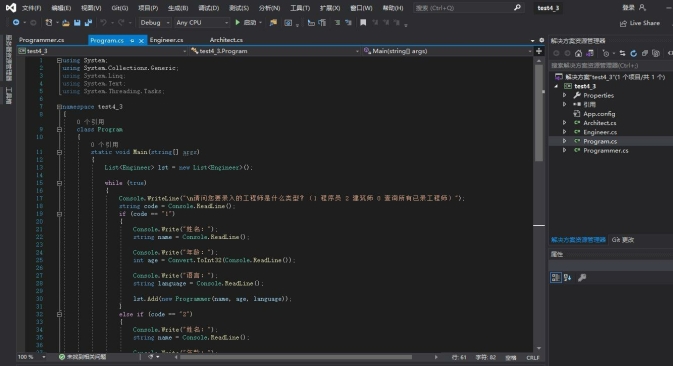
Task: Open the Git(G) menu
Action: [x=120, y=8]
